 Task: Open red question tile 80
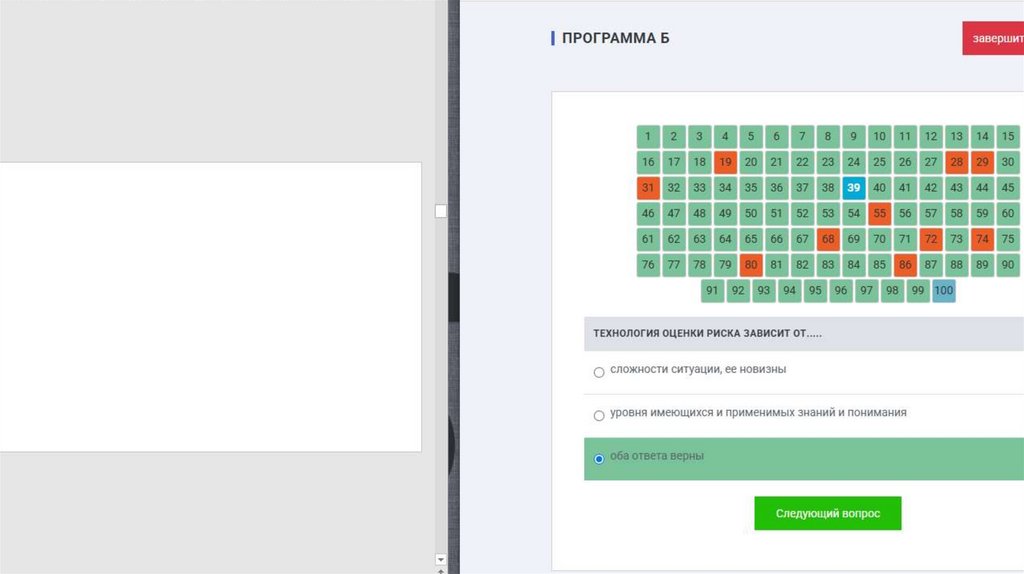pos(751,265)
